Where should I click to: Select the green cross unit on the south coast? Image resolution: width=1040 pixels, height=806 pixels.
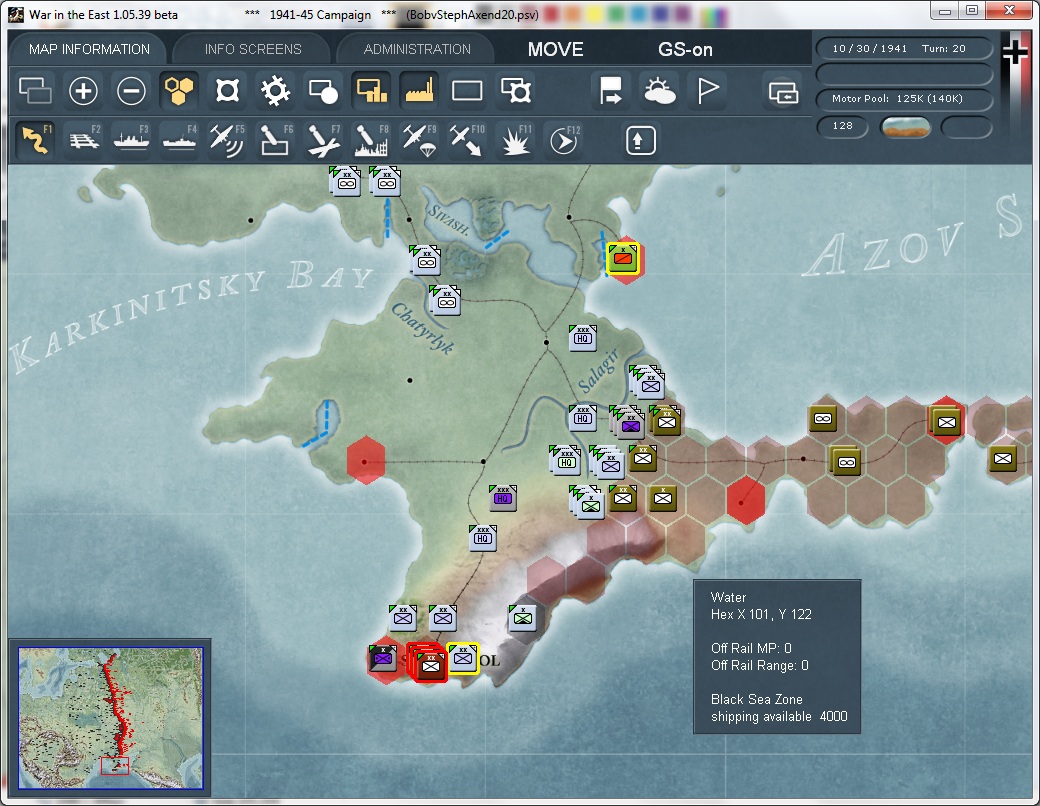click(x=523, y=618)
